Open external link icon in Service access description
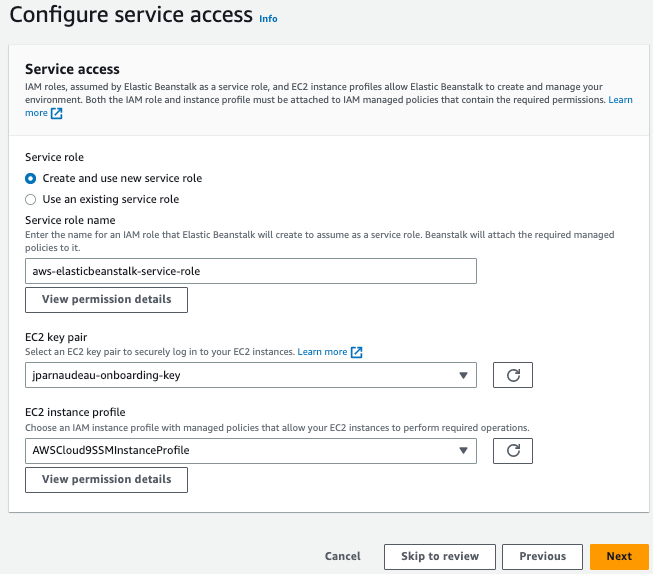 coord(57,114)
